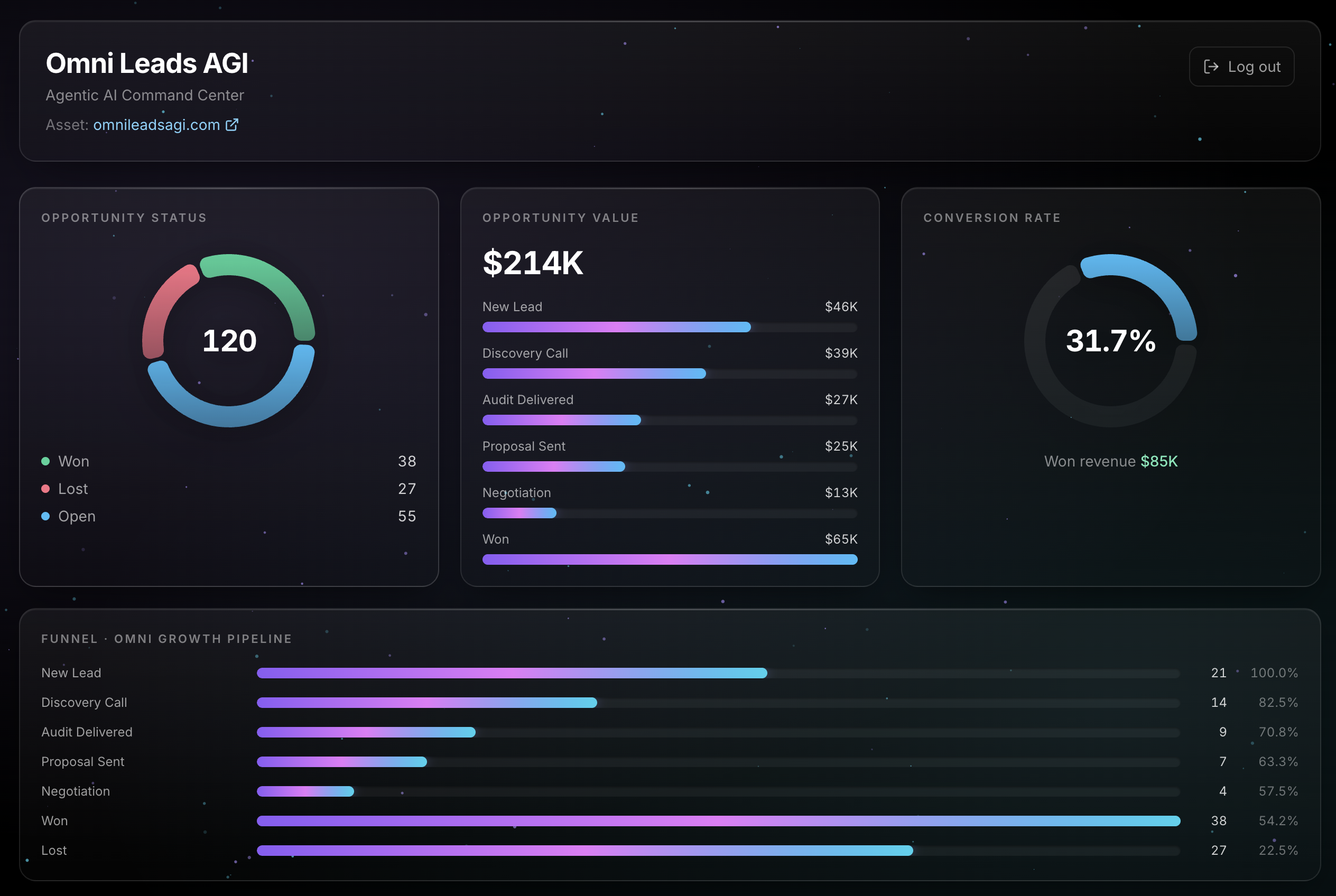Click the $65K Won value
This screenshot has width=1336, height=896.
click(841, 539)
